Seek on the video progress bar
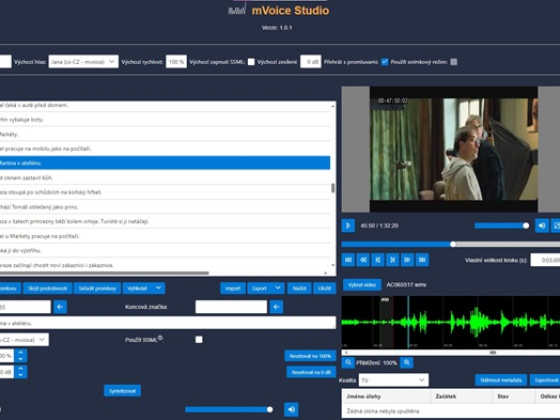 [x=451, y=245]
